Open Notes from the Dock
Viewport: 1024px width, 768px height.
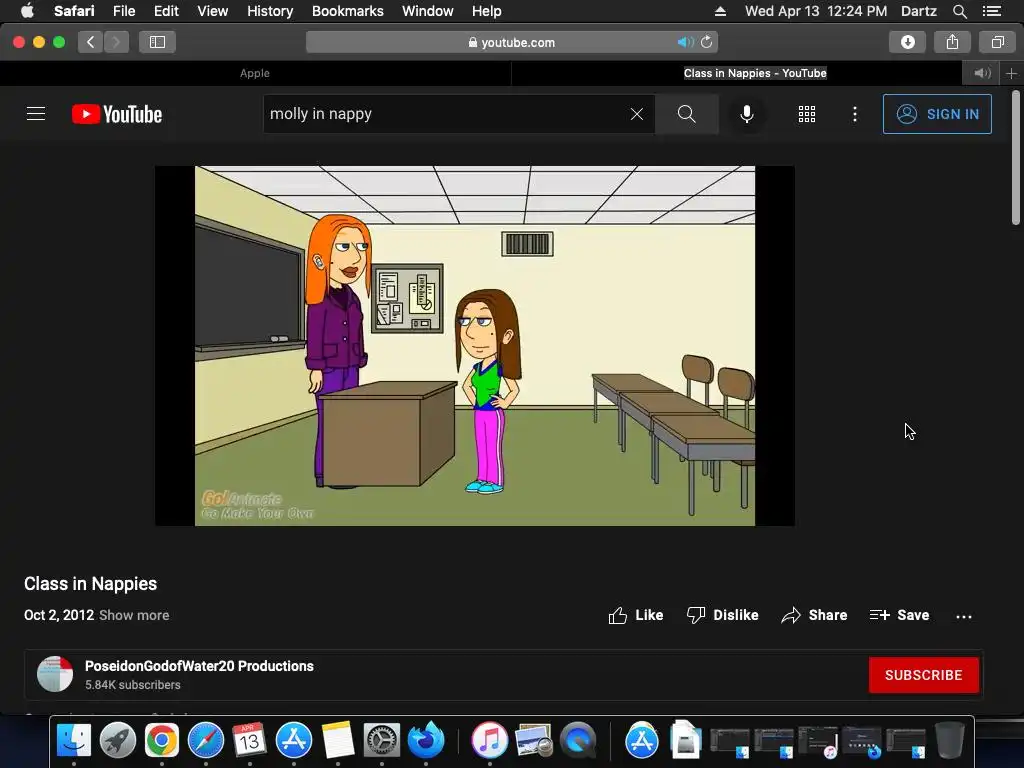coord(338,741)
